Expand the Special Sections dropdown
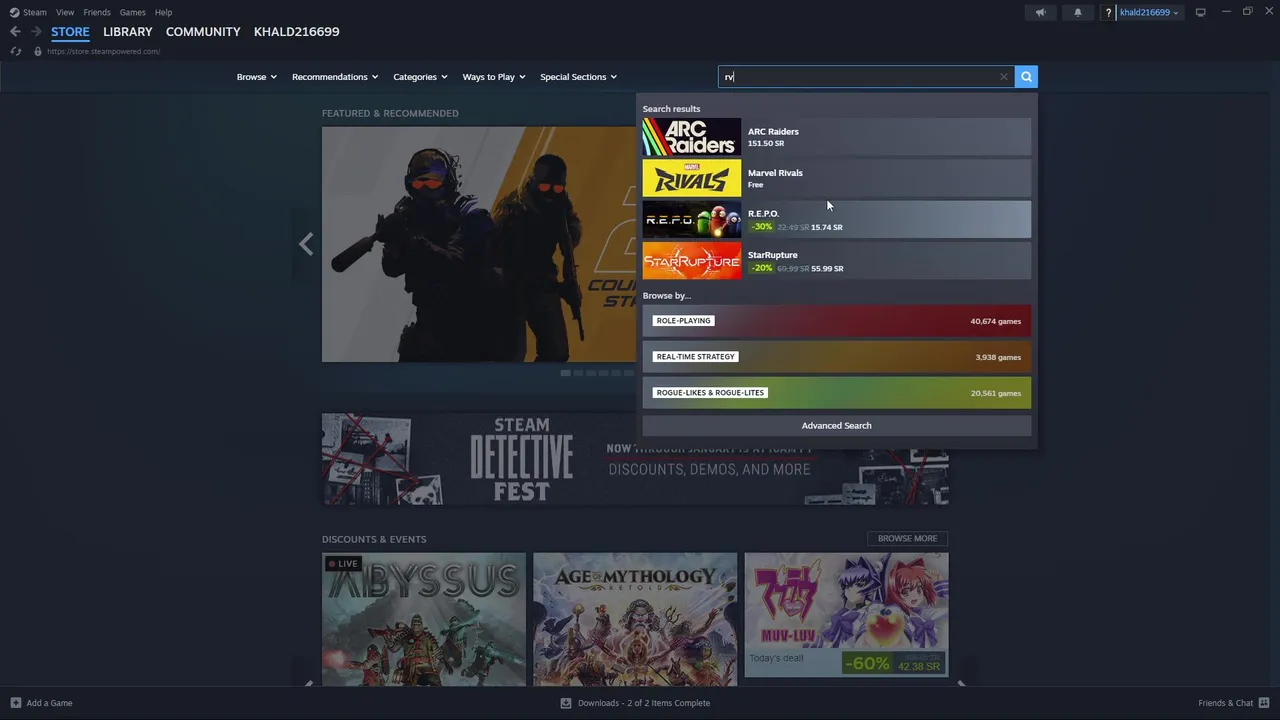The height and width of the screenshot is (720, 1280). (x=578, y=77)
